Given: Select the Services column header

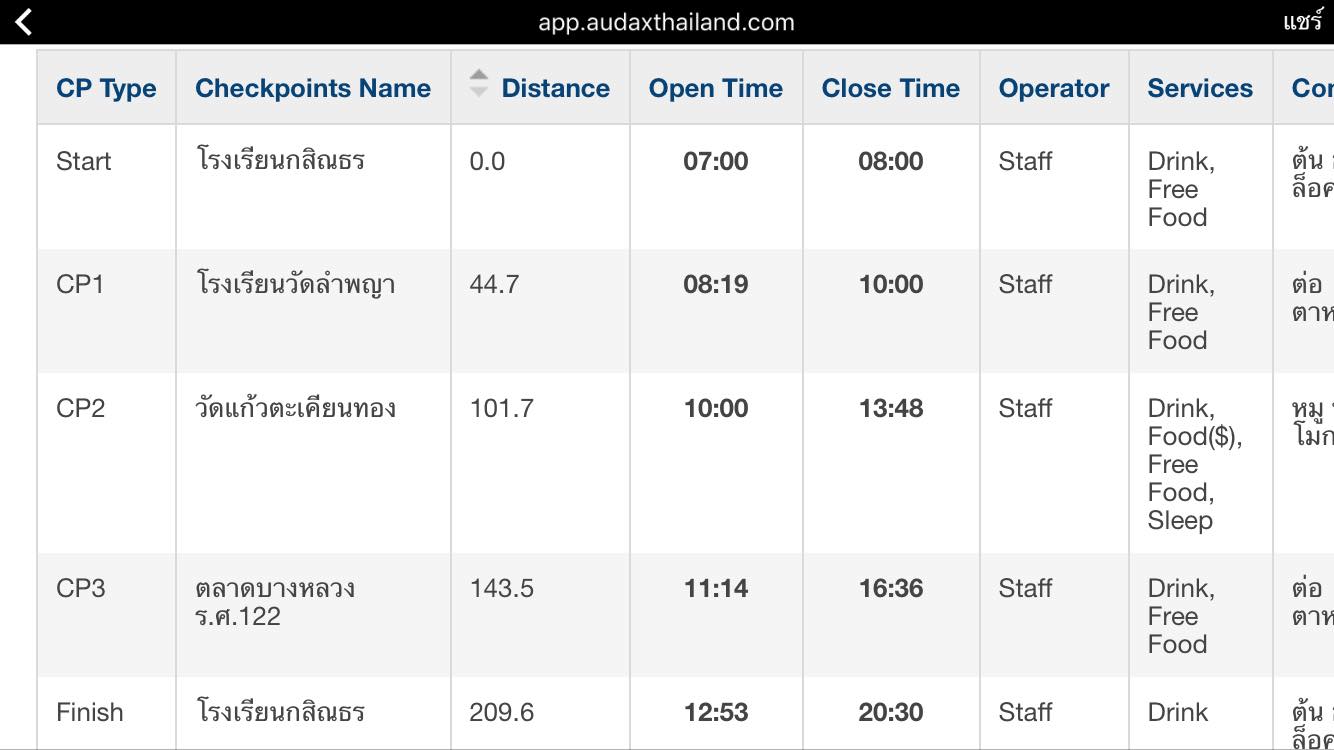Looking at the screenshot, I should (1200, 88).
